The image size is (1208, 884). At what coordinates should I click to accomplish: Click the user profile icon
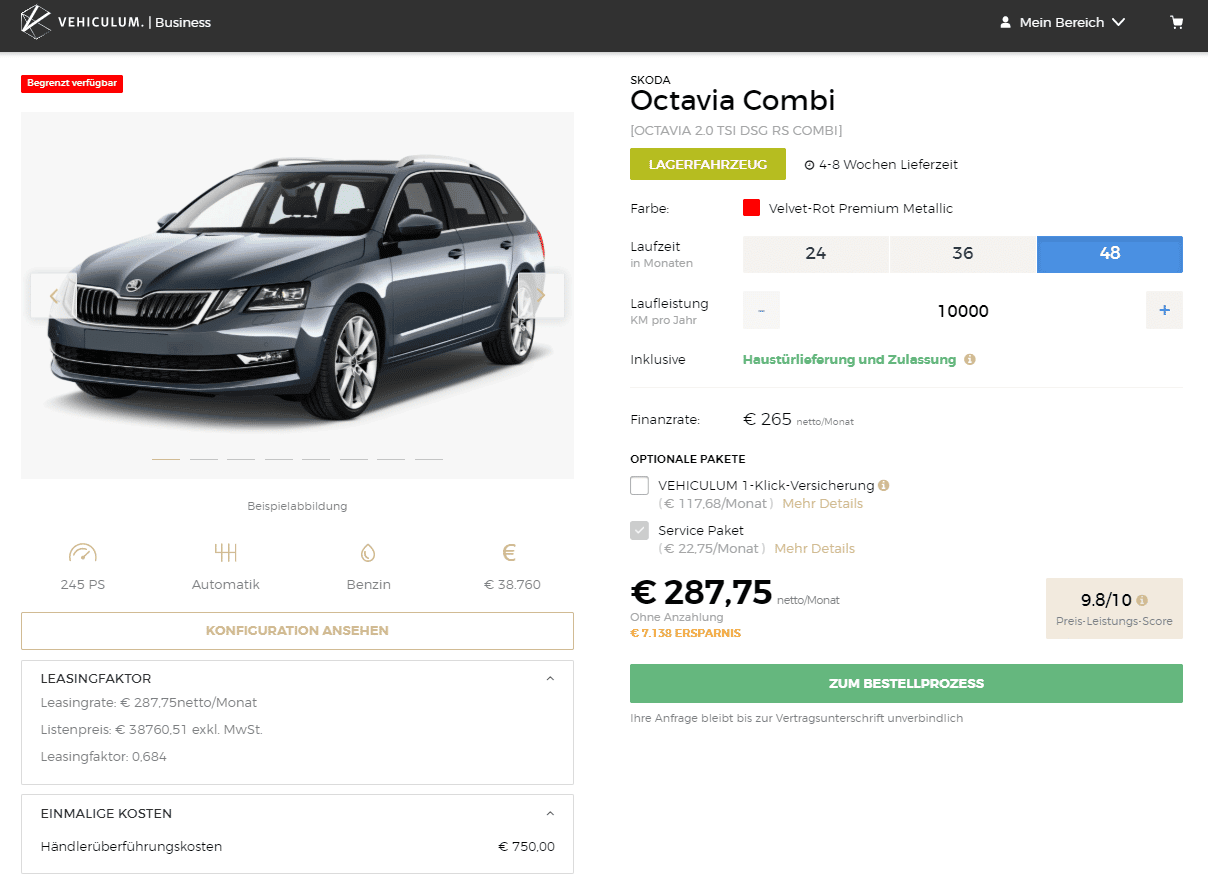[1005, 22]
